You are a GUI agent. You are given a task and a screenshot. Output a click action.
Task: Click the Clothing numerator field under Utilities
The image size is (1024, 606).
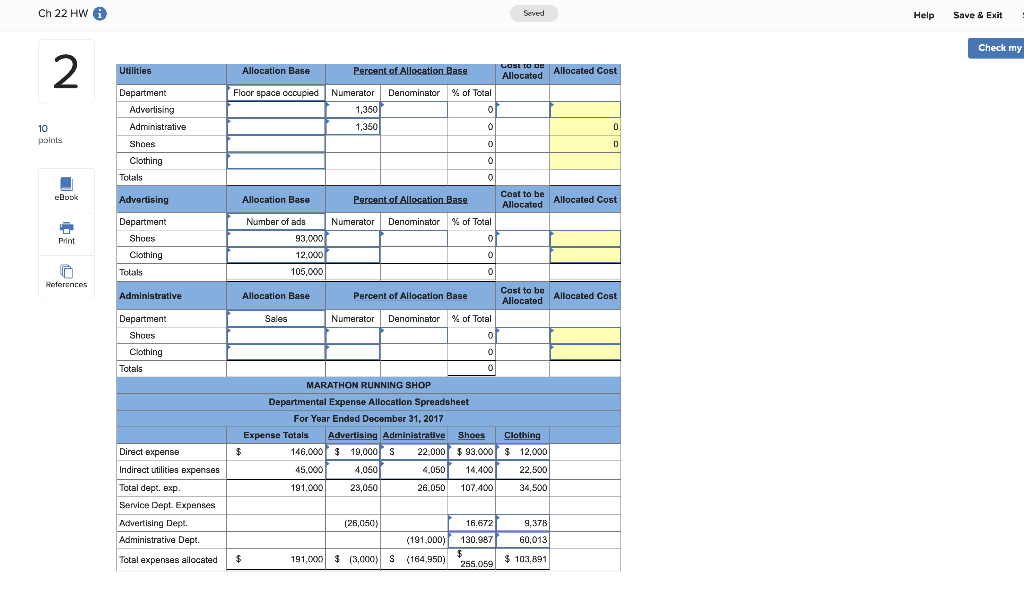352,160
